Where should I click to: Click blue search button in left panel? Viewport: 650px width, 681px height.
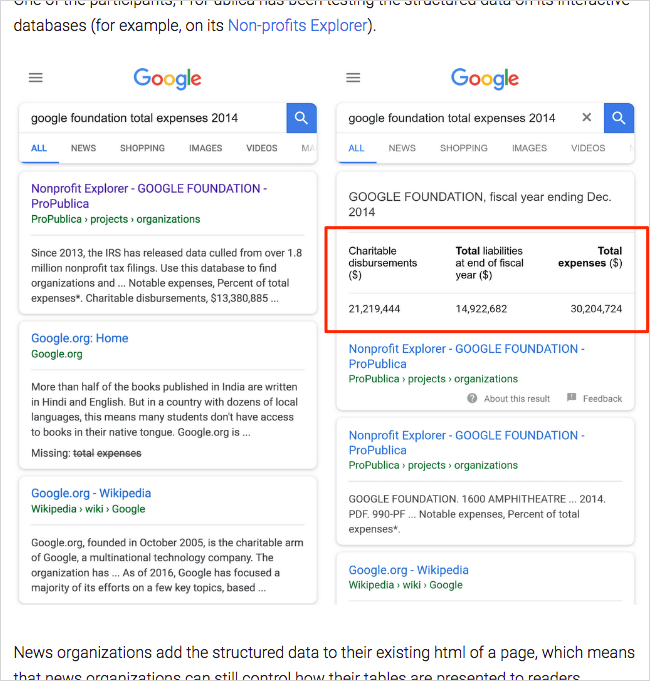[x=301, y=118]
